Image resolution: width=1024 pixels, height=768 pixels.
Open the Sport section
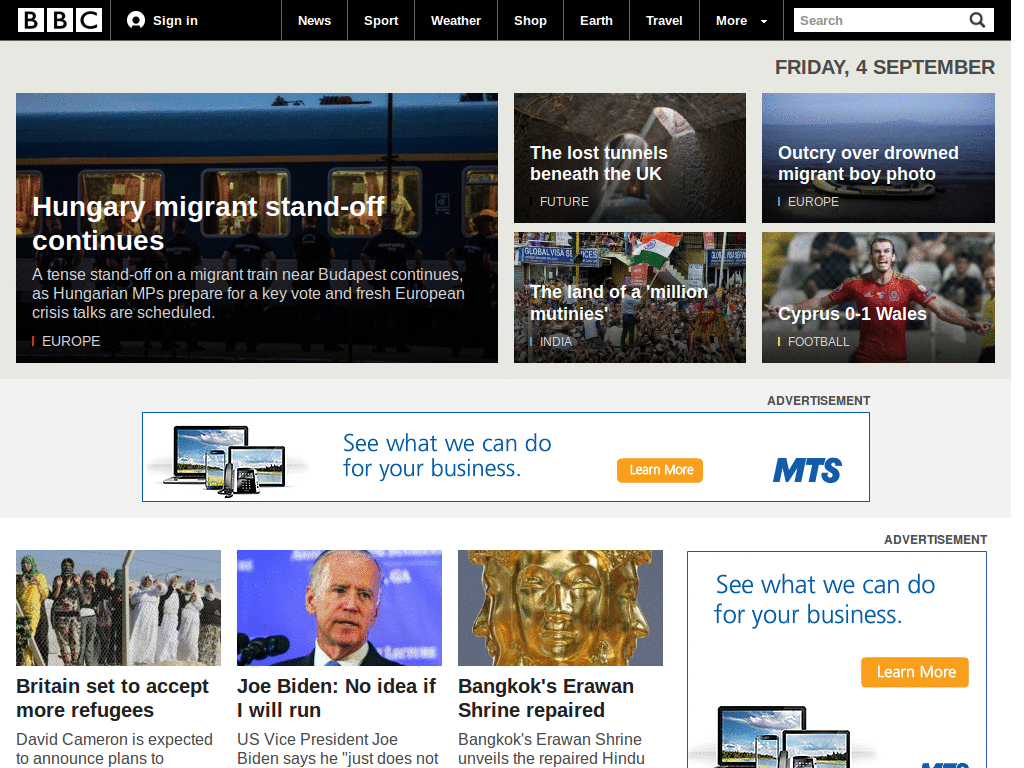pos(381,20)
